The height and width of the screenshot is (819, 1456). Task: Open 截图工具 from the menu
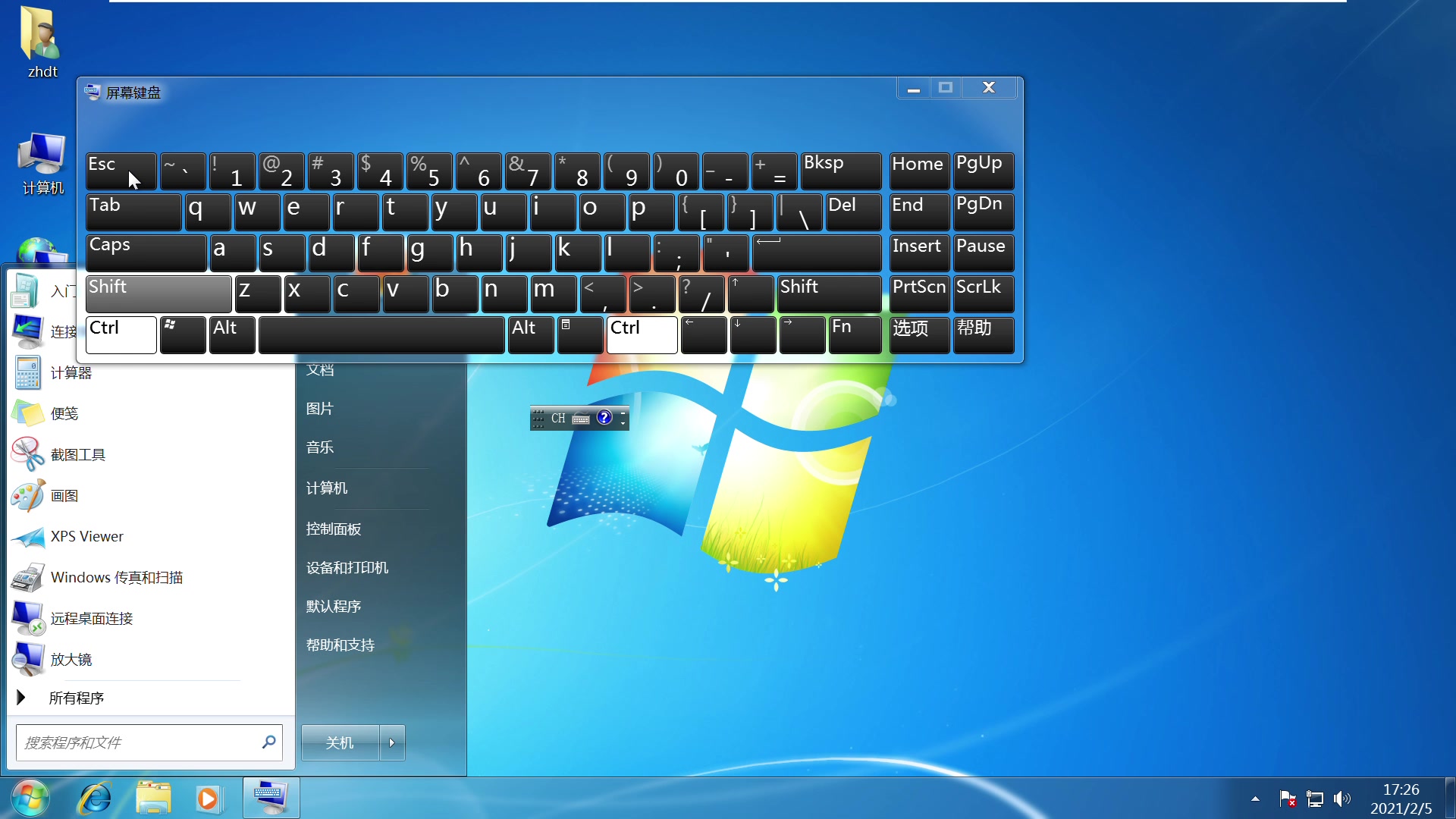pyautogui.click(x=78, y=454)
